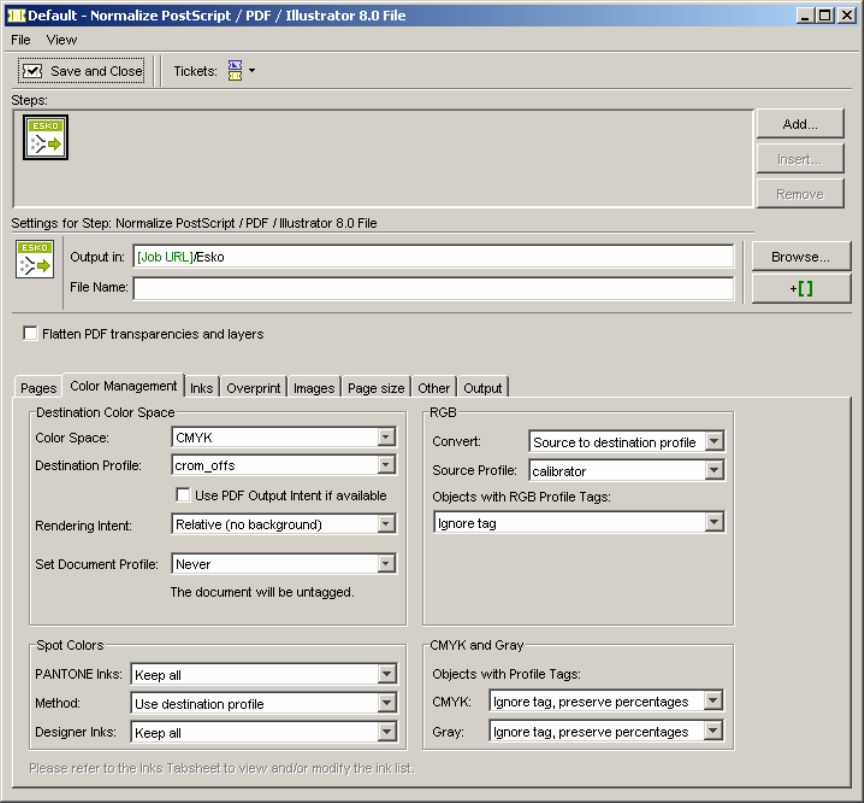Enable Use PDF Output Intent if available

click(183, 495)
